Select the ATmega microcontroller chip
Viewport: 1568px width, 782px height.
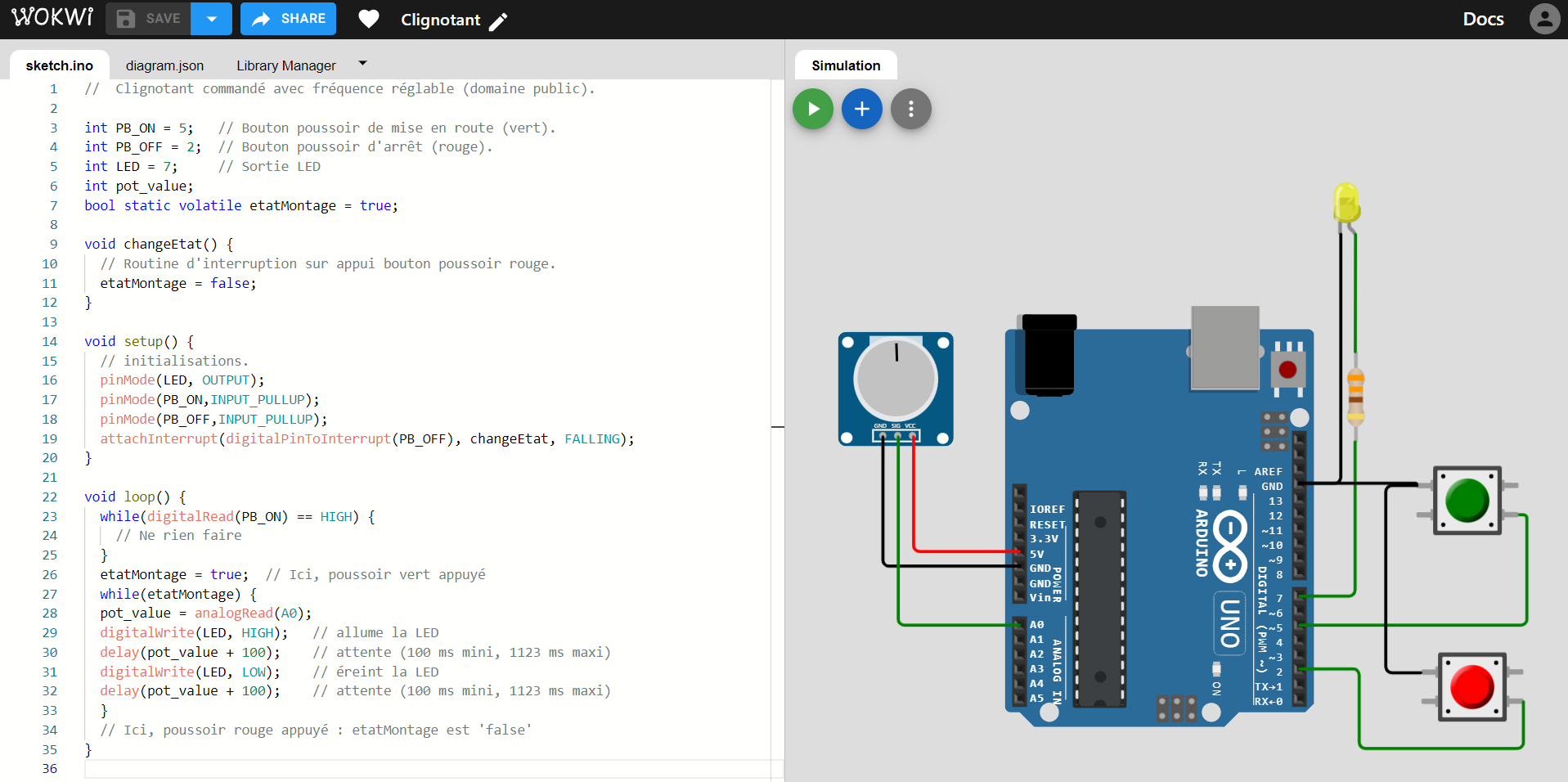1100,599
